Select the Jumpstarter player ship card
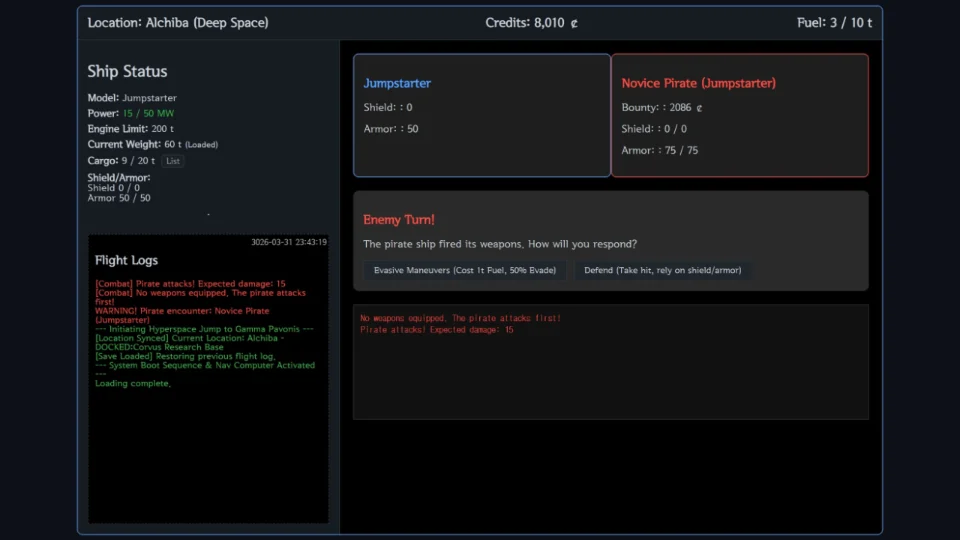The width and height of the screenshot is (960, 540). click(481, 115)
